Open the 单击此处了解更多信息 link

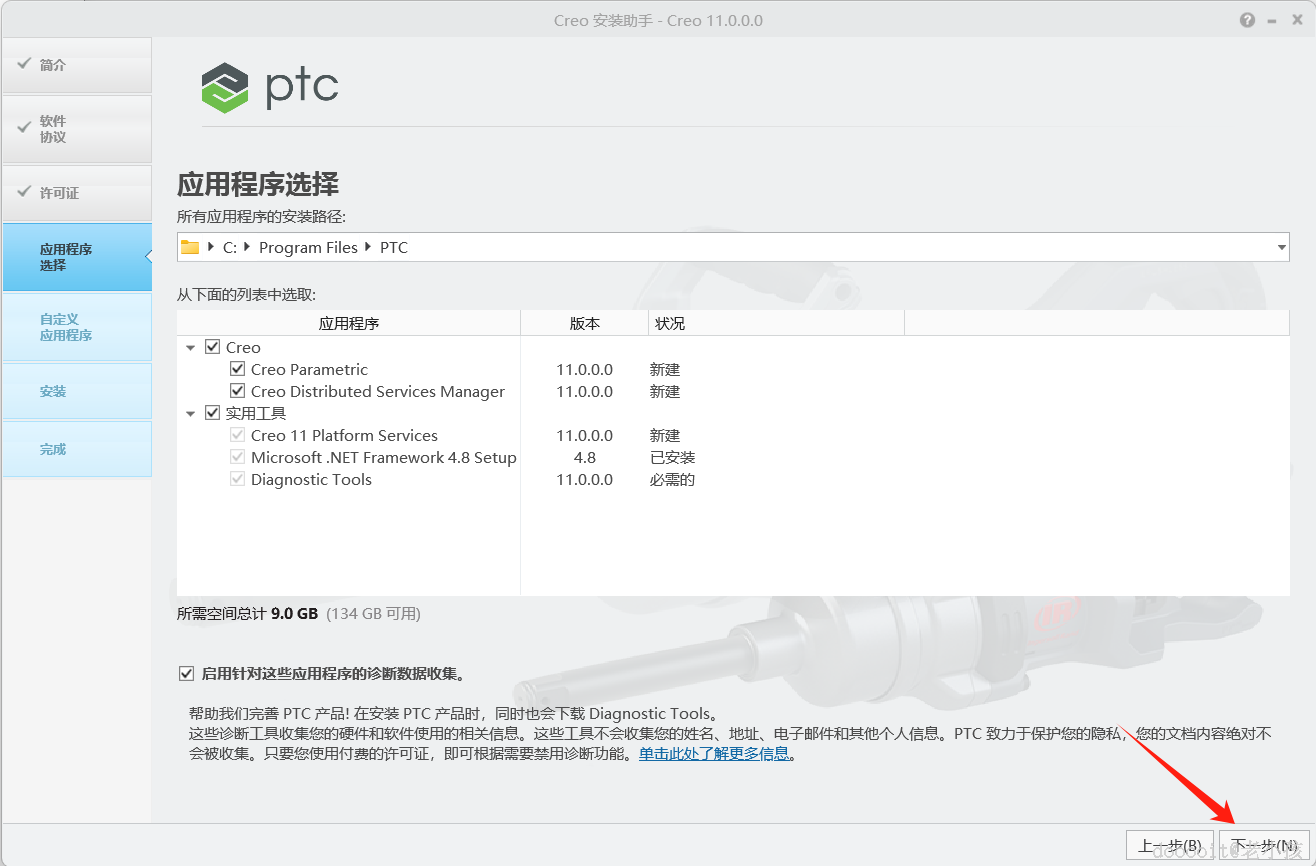coord(715,754)
